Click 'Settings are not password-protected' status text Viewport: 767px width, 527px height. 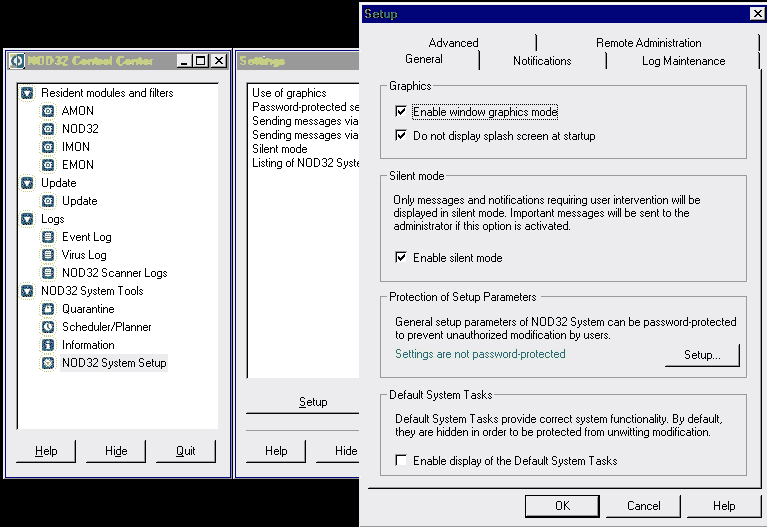pos(480,354)
